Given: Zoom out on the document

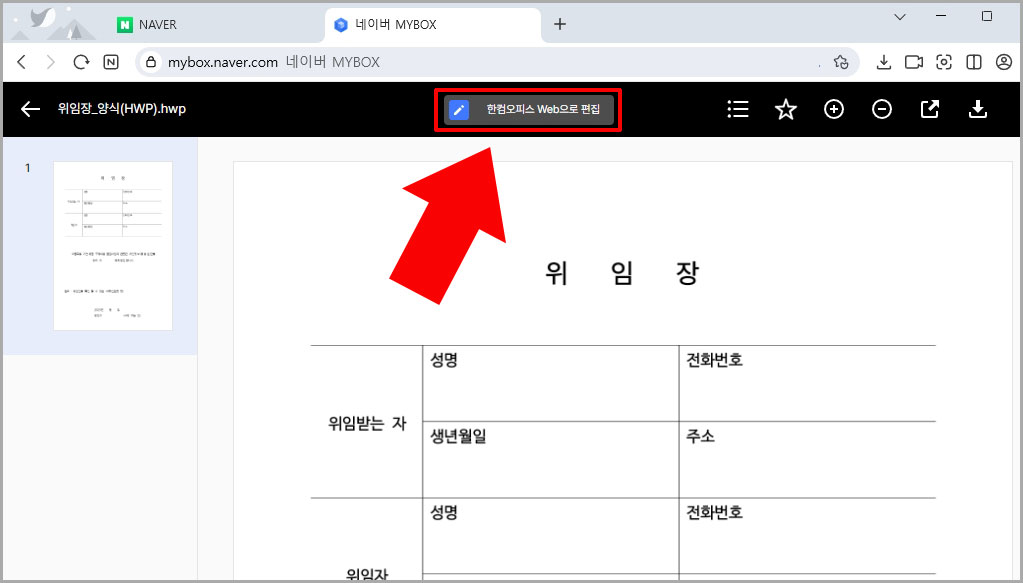Looking at the screenshot, I should (x=882, y=109).
